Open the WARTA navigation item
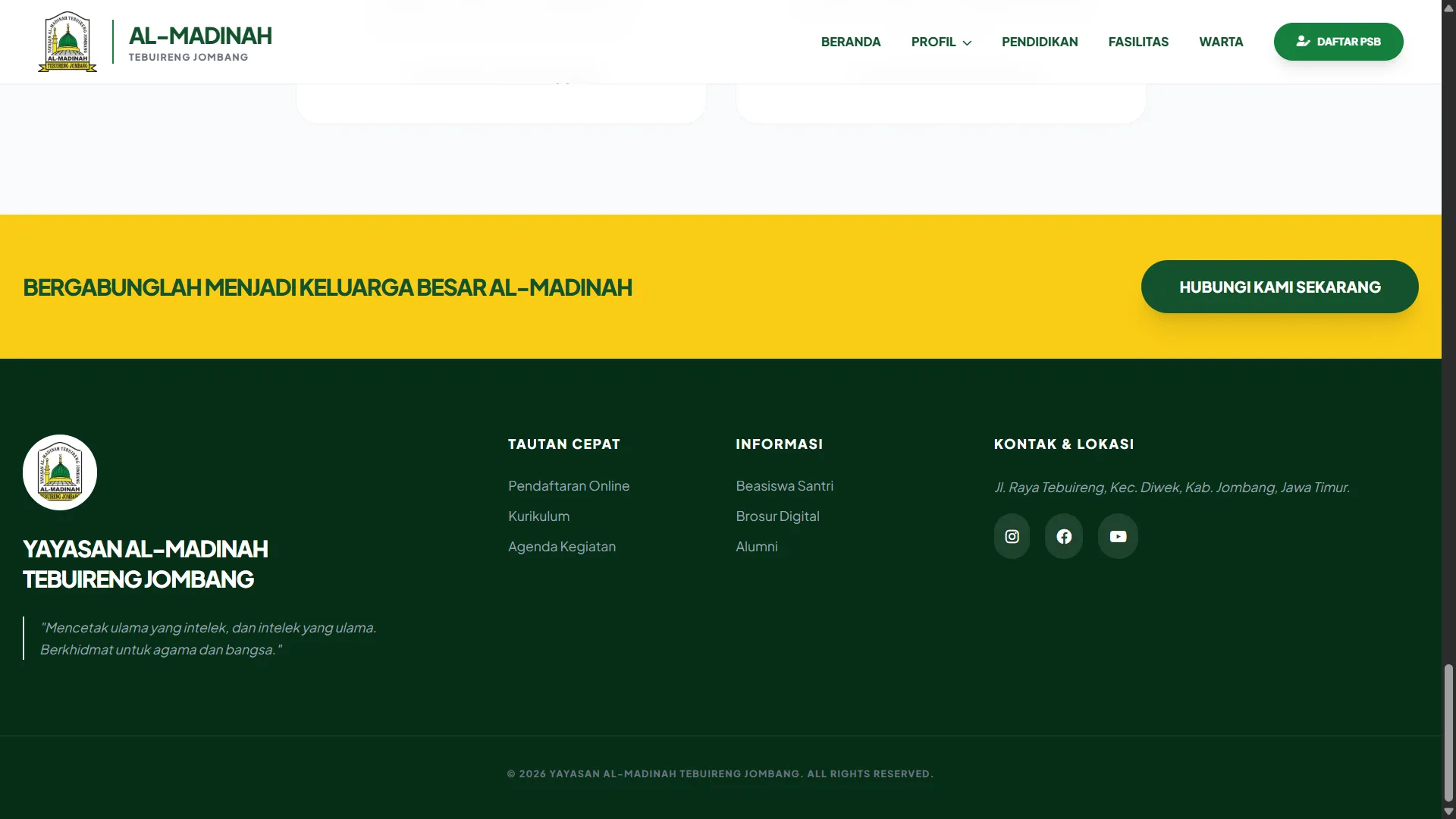 tap(1220, 42)
